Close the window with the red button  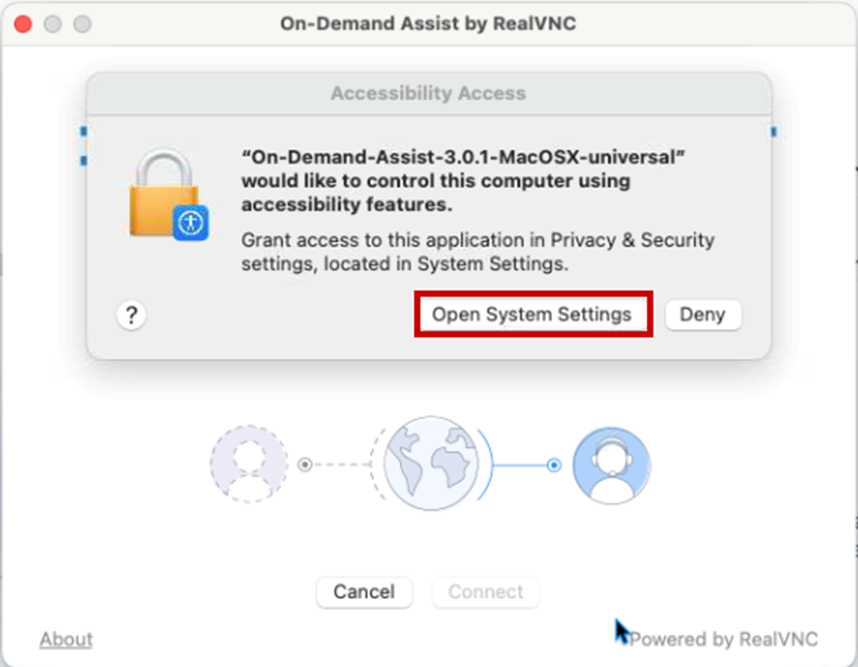point(22,23)
